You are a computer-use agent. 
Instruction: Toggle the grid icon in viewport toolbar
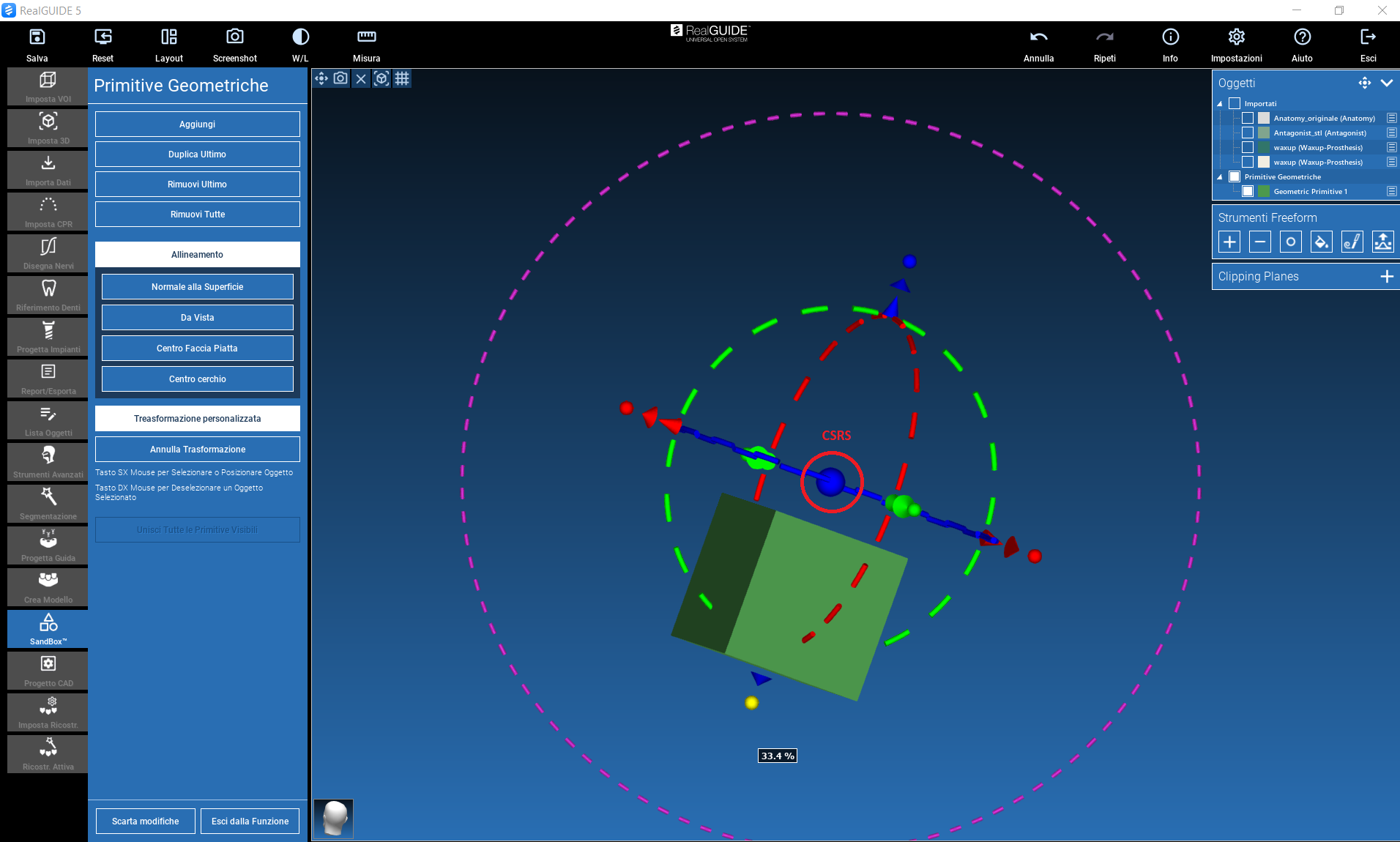(402, 78)
